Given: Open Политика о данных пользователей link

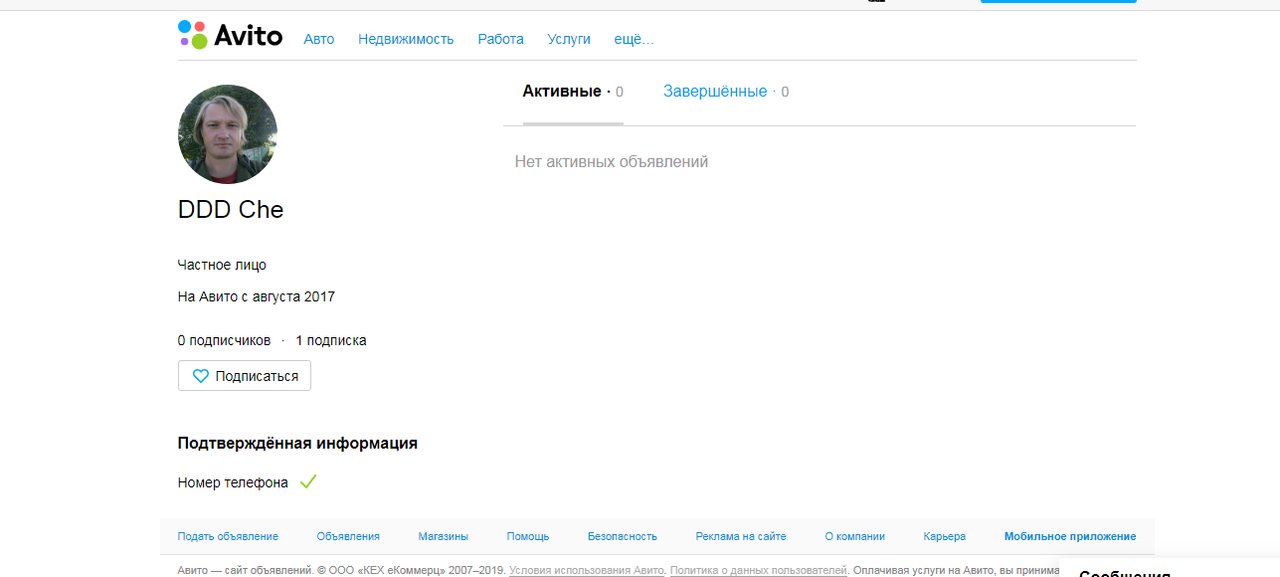Looking at the screenshot, I should pos(759,570).
